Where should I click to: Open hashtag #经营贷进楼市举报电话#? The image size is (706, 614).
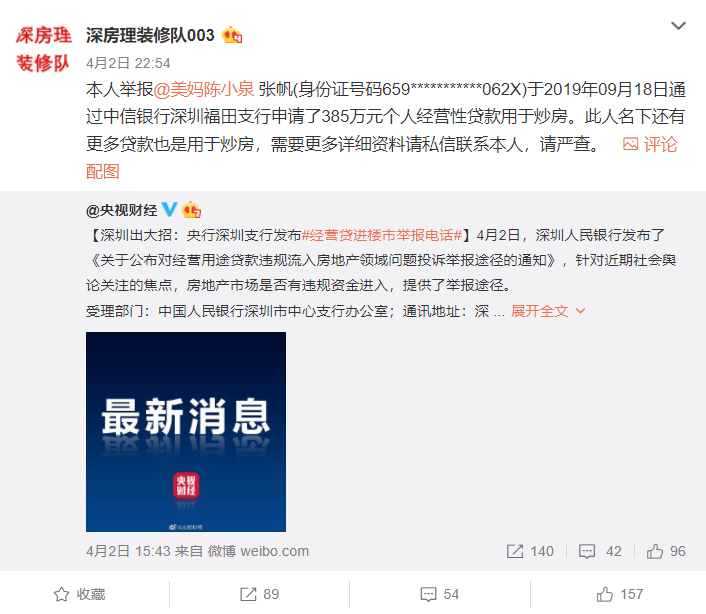[382, 235]
